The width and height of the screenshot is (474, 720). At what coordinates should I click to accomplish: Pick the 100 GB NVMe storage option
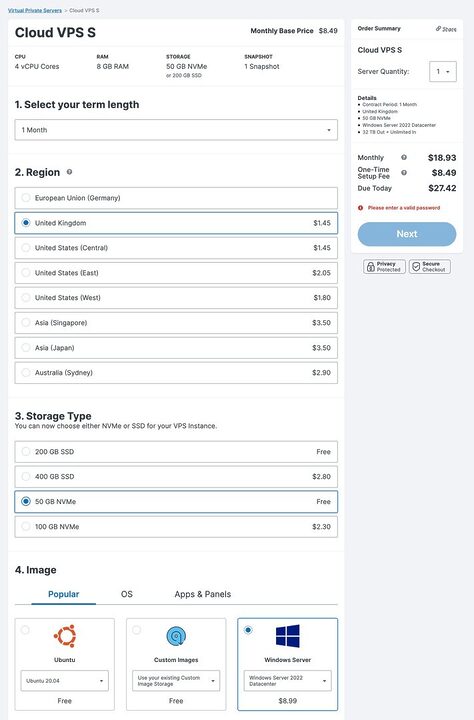point(176,527)
